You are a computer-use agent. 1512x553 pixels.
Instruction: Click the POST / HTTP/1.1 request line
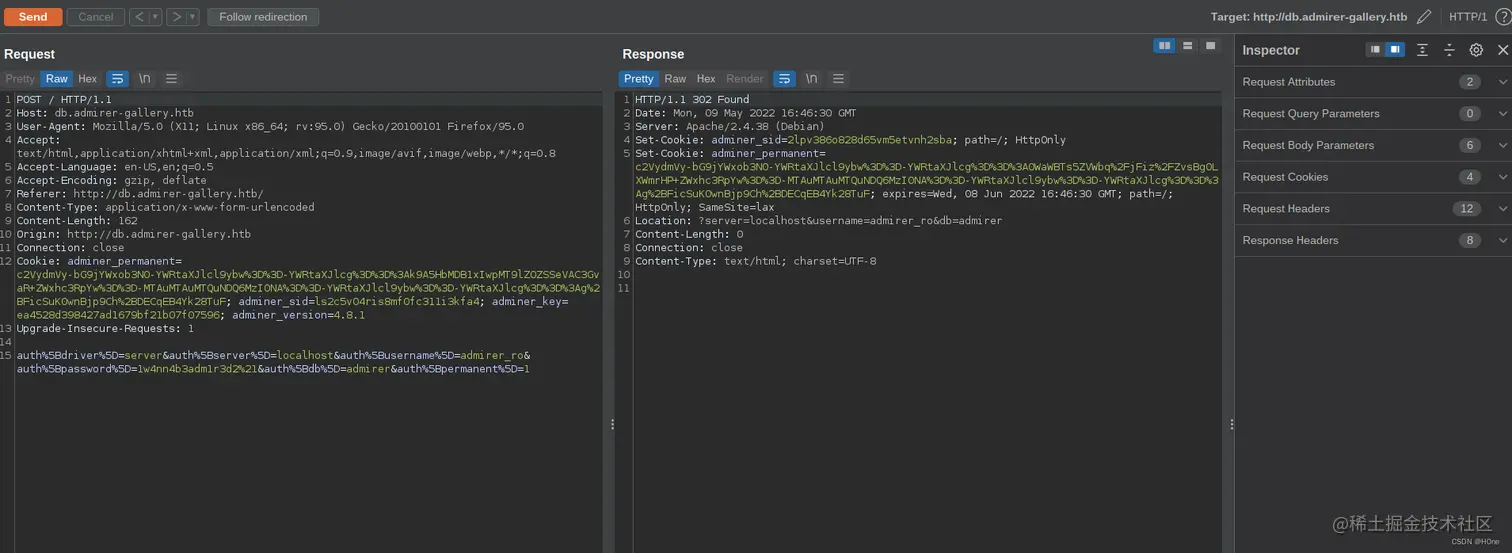click(64, 100)
